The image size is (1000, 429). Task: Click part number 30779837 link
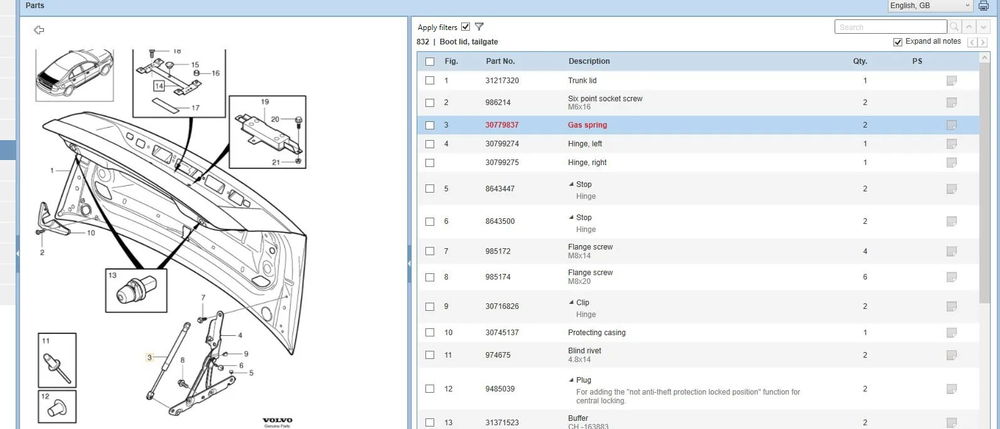tap(502, 125)
